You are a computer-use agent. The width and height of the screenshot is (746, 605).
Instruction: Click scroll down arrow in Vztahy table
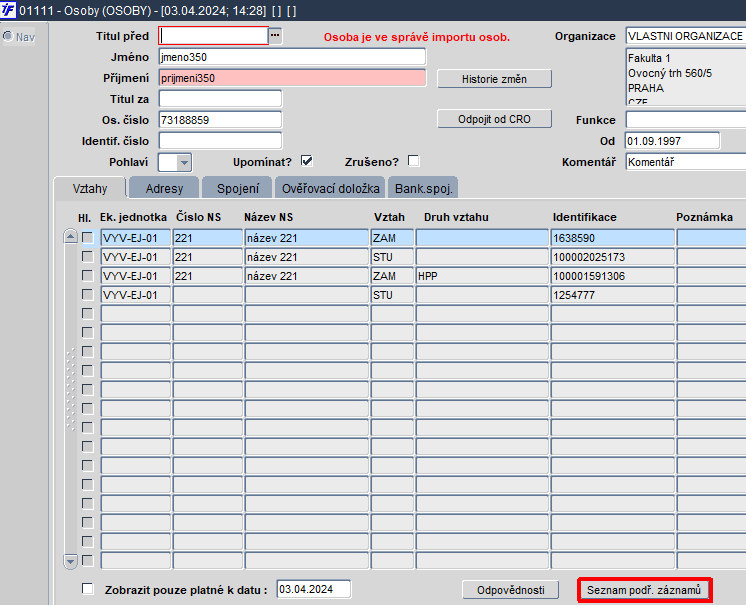pos(70,561)
